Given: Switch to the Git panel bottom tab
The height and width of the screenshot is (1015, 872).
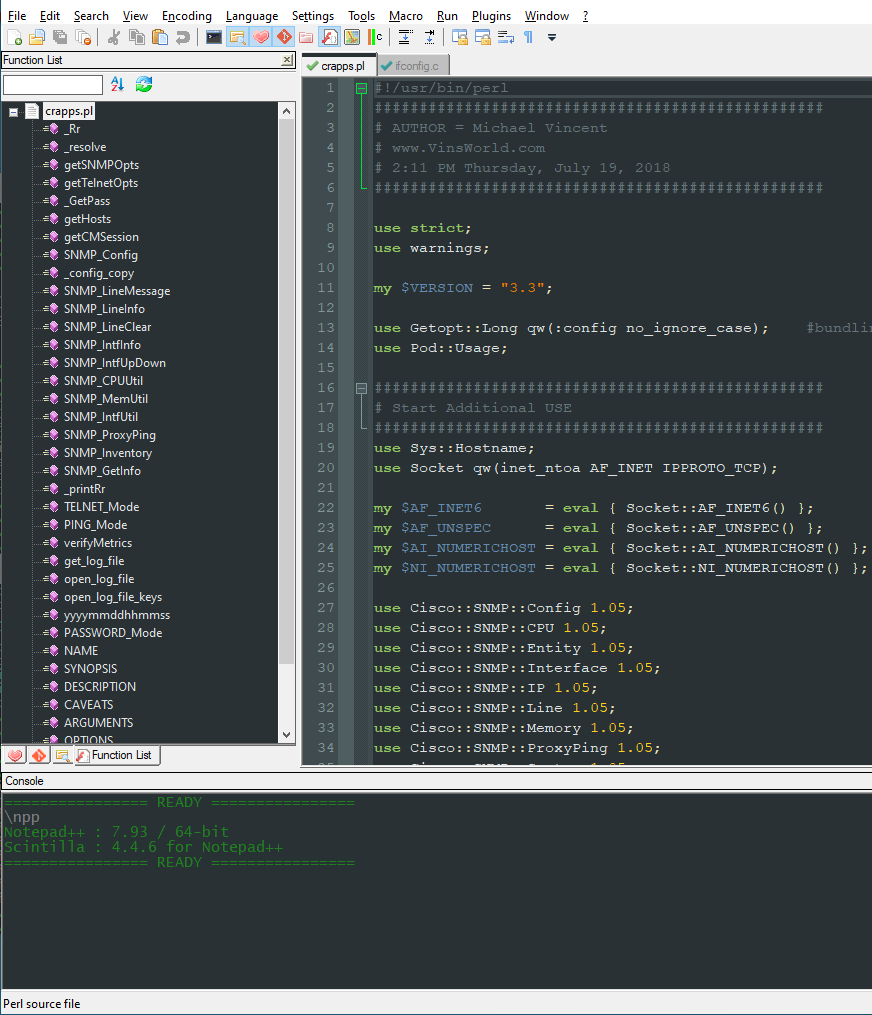Looking at the screenshot, I should (x=39, y=755).
